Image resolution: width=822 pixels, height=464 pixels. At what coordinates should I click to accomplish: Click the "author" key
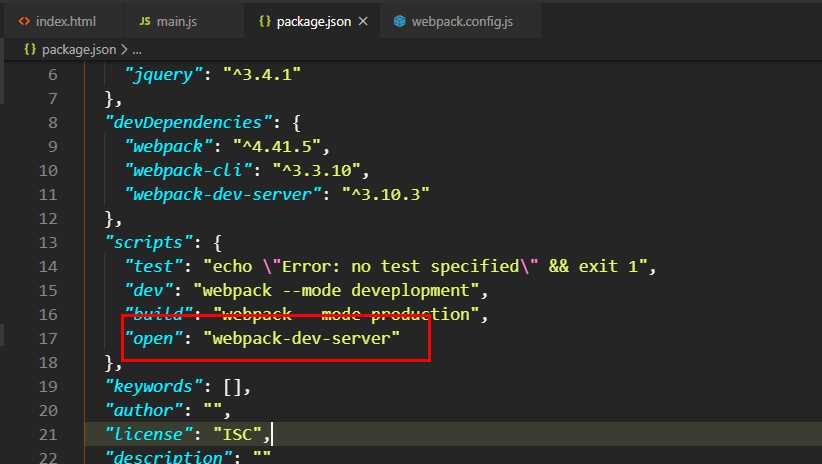click(x=144, y=411)
